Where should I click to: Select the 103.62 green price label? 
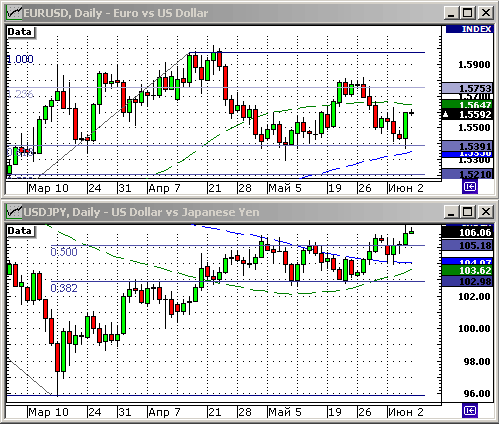click(467, 270)
